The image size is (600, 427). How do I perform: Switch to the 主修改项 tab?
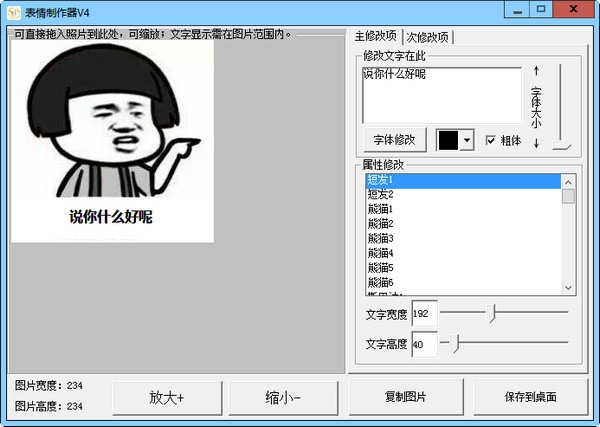click(x=375, y=36)
